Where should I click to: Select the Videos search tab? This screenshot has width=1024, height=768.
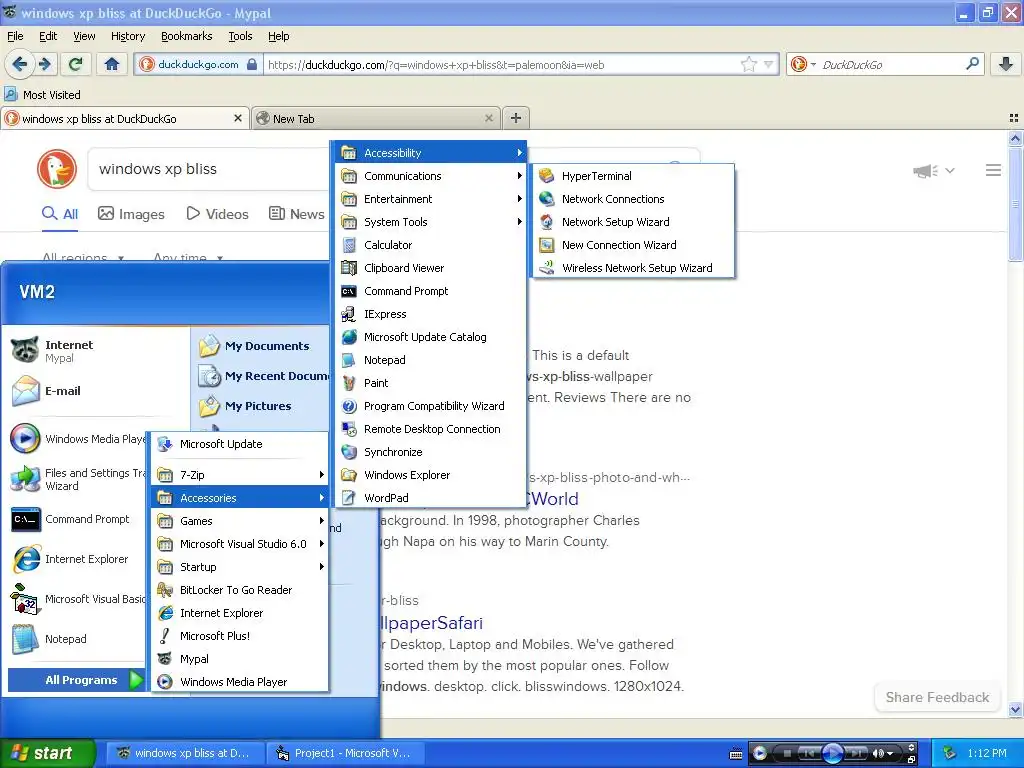[x=217, y=214]
